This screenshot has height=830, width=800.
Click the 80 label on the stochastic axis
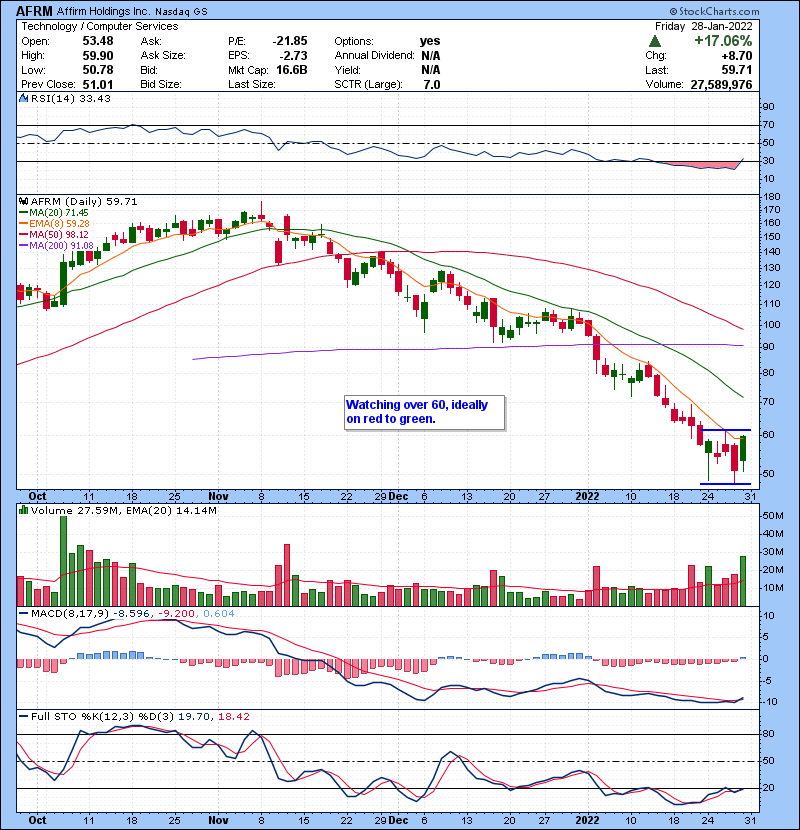769,734
